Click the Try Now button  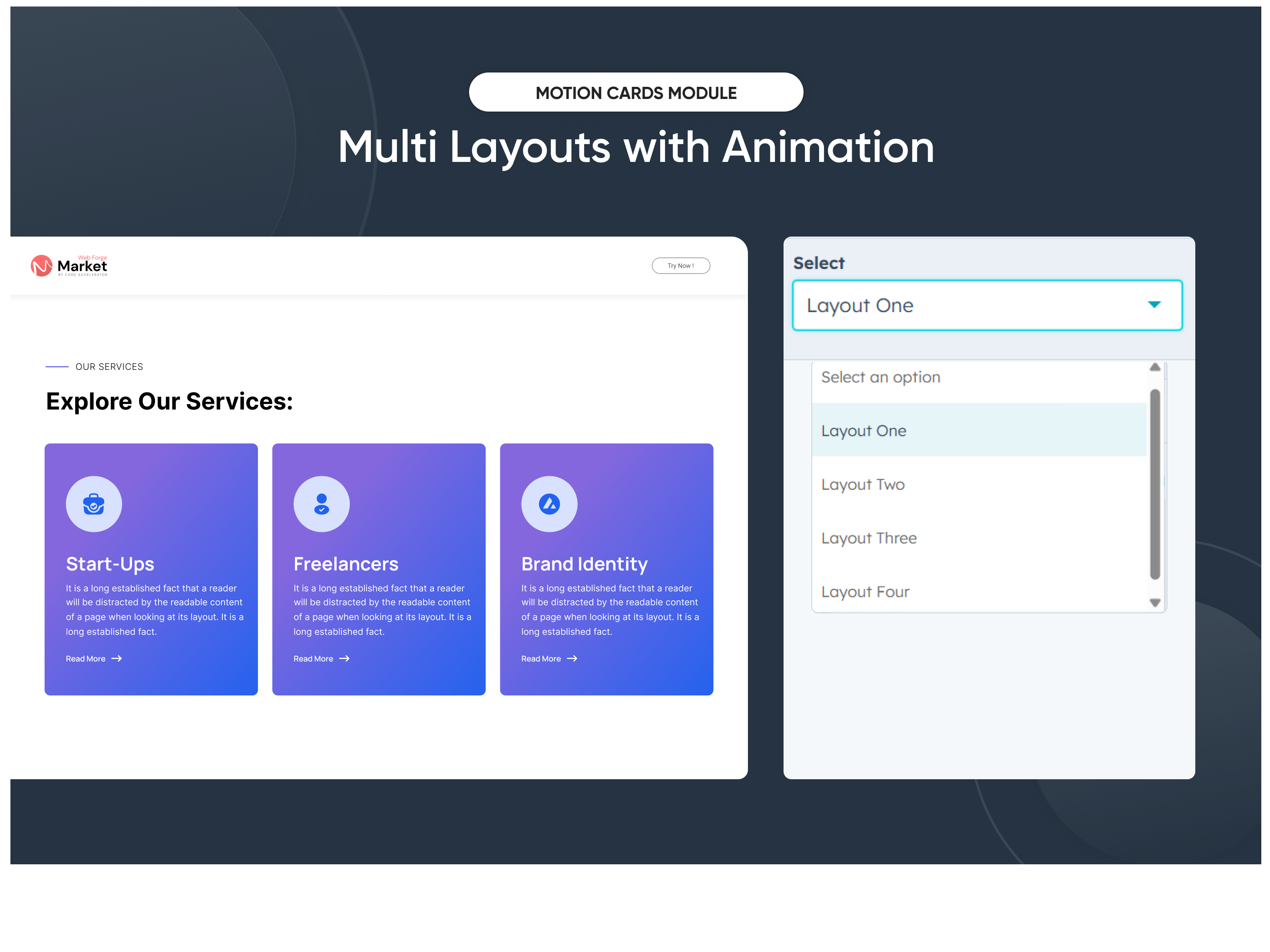pyautogui.click(x=680, y=265)
